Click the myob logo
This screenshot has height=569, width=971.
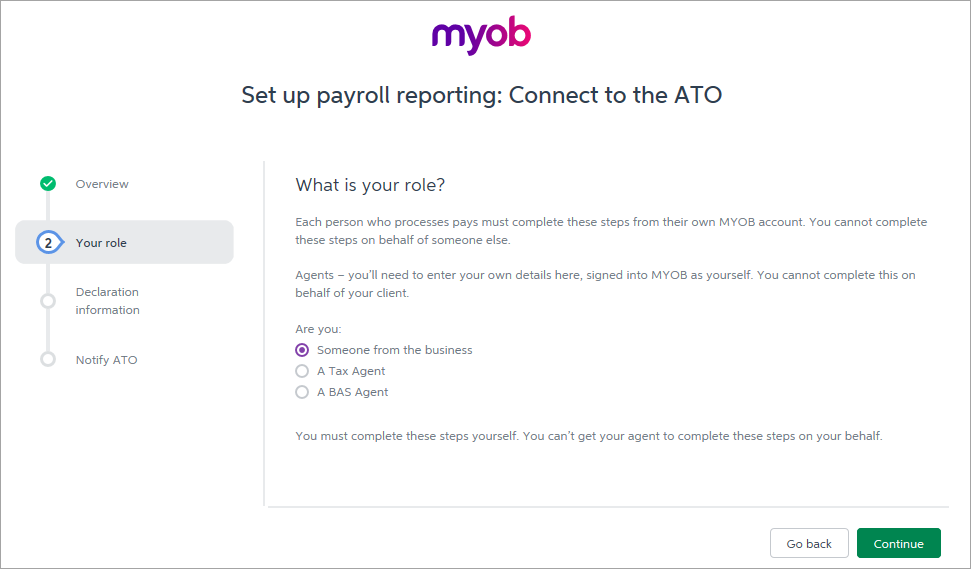(481, 35)
